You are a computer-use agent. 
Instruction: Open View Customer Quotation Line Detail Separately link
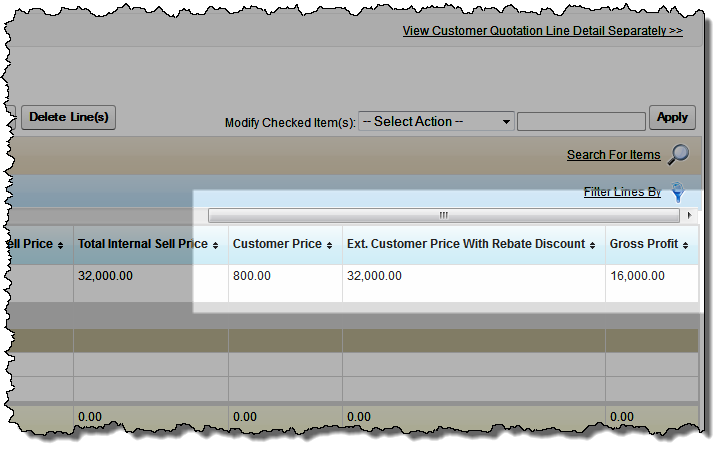[x=542, y=31]
